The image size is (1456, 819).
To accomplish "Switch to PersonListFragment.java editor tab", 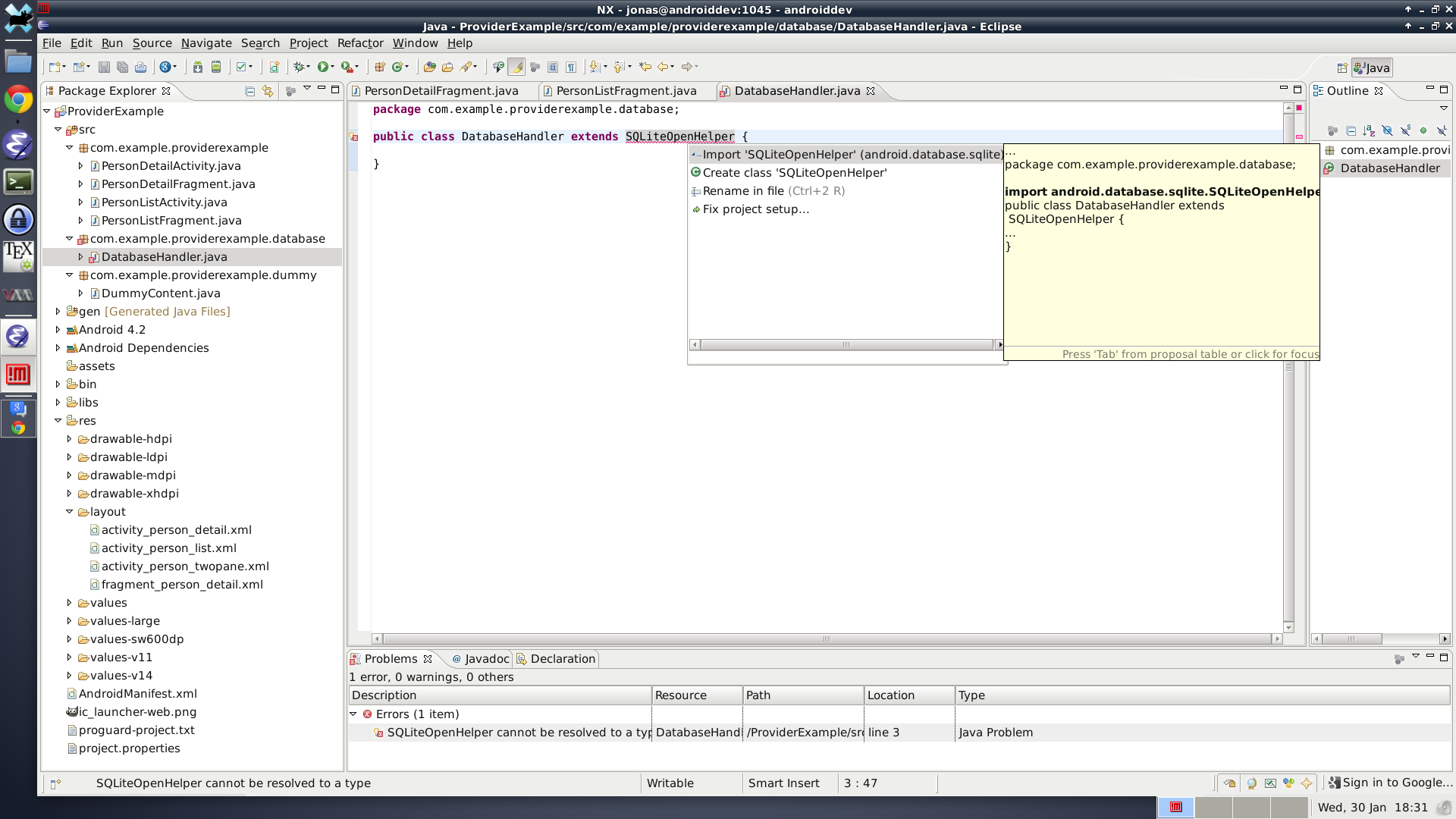I will (626, 91).
